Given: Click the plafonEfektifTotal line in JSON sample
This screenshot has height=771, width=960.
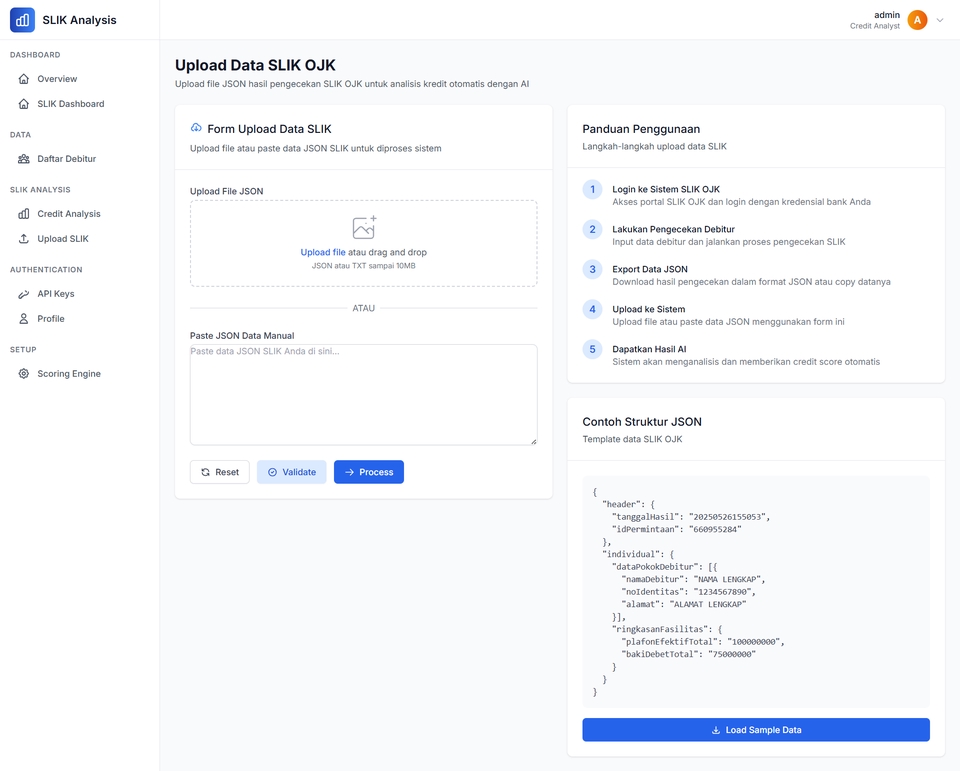Looking at the screenshot, I should click(x=703, y=642).
